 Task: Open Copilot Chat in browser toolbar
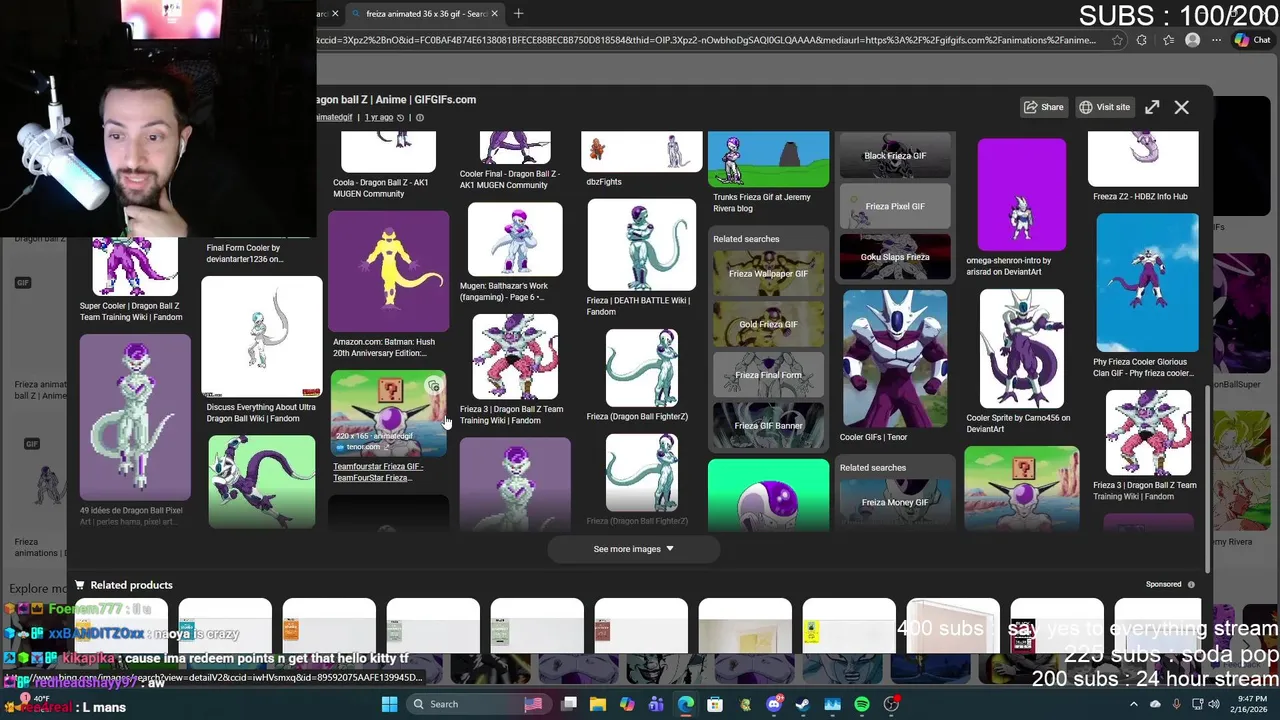click(1252, 40)
